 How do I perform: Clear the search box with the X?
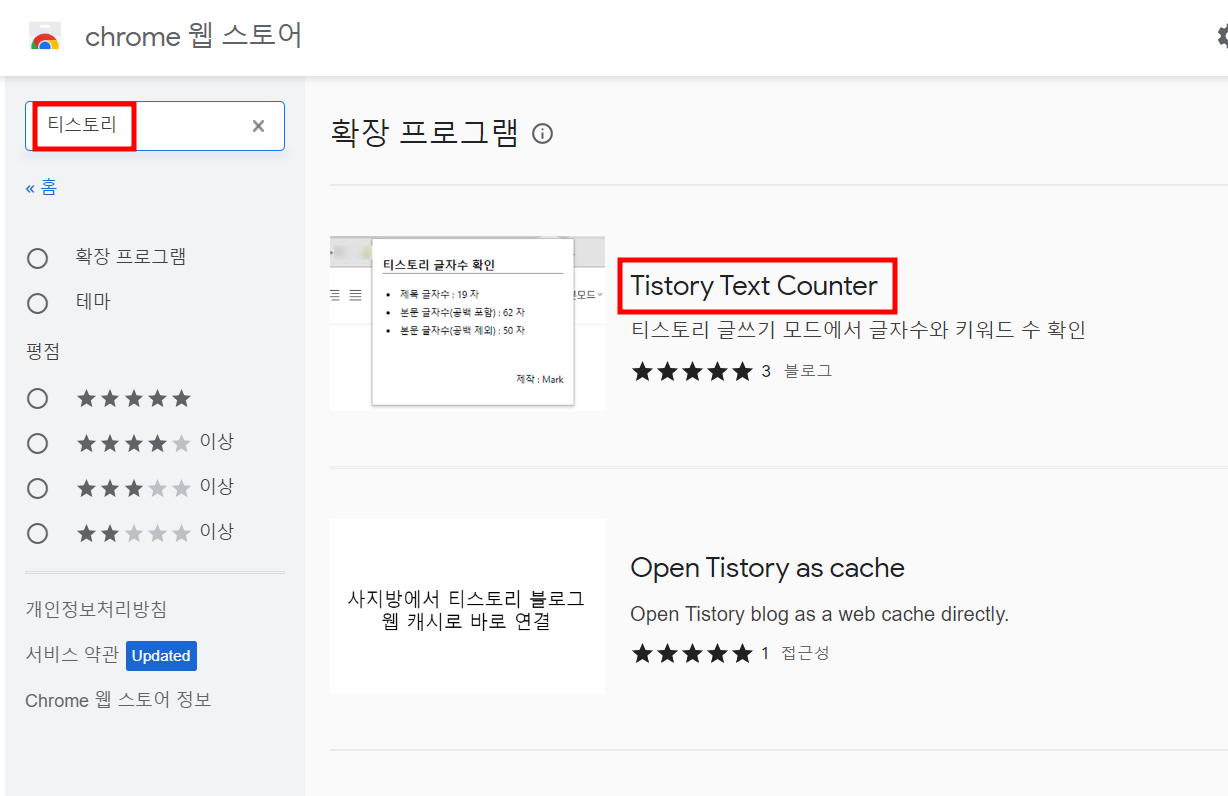tap(258, 126)
